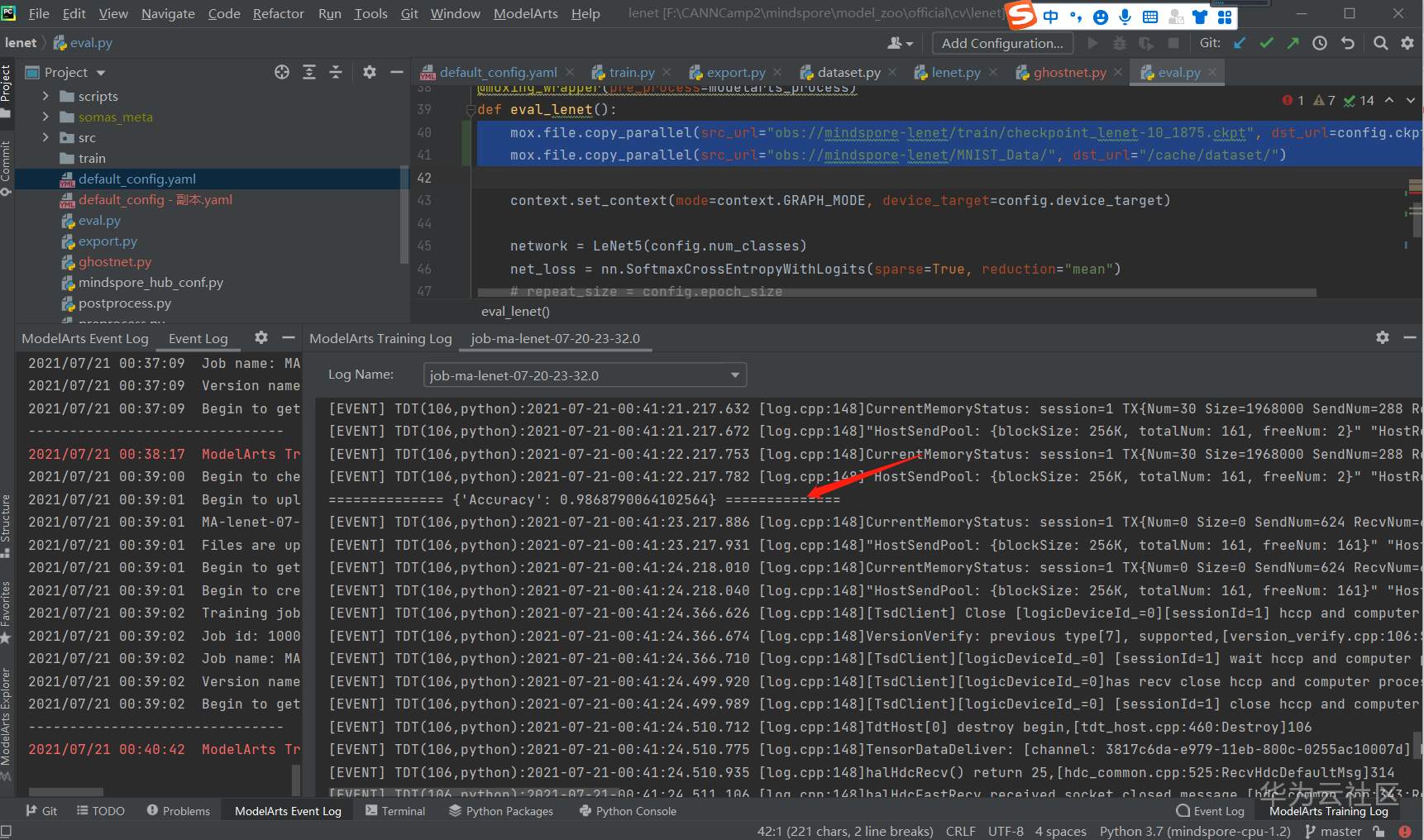The height and width of the screenshot is (840, 1424).
Task: Click the Add Configuration button
Action: click(1001, 43)
